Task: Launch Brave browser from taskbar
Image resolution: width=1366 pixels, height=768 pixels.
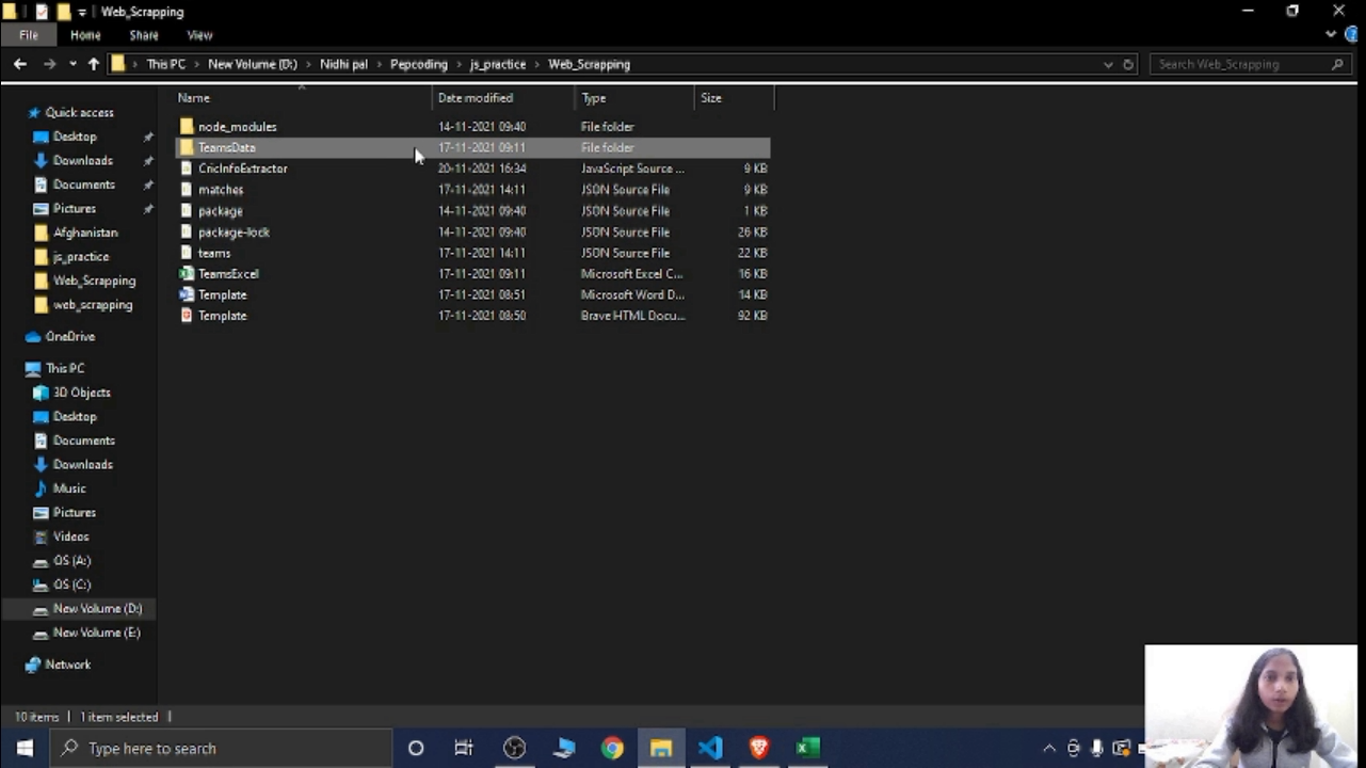Action: pyautogui.click(x=759, y=748)
